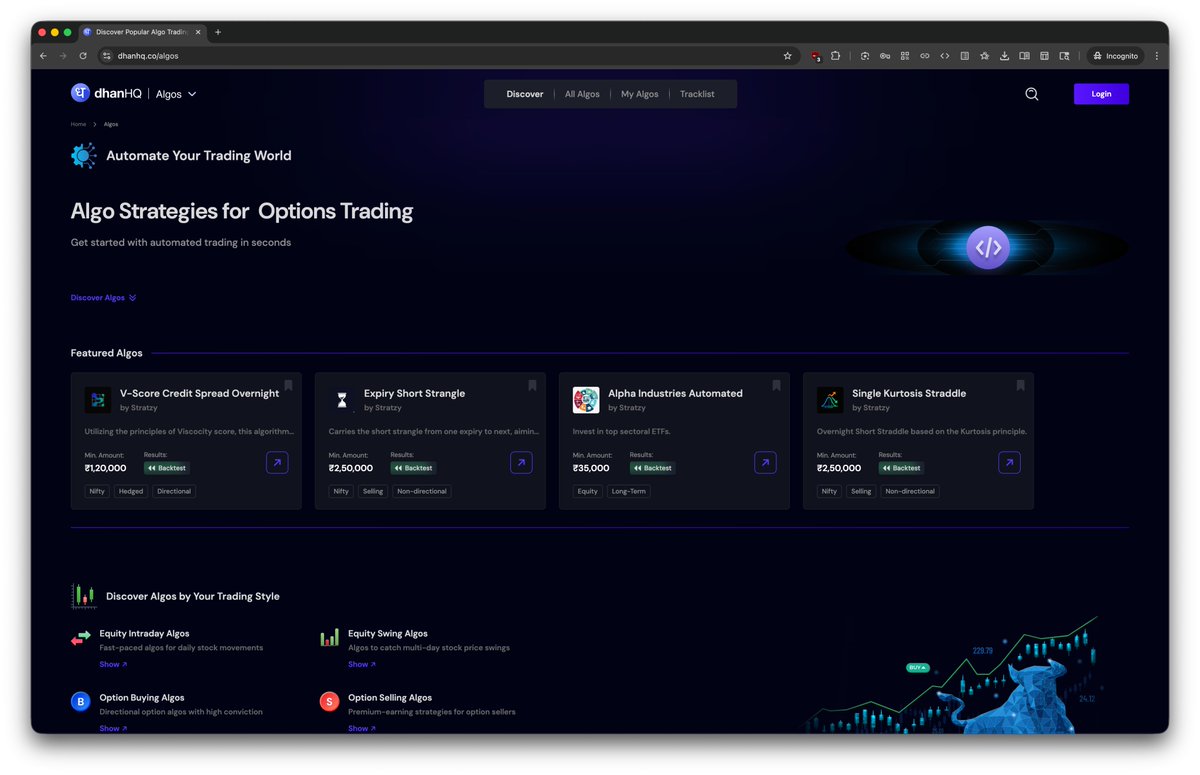
Task: Click Alpha Industries Automated logo
Action: [x=586, y=400]
